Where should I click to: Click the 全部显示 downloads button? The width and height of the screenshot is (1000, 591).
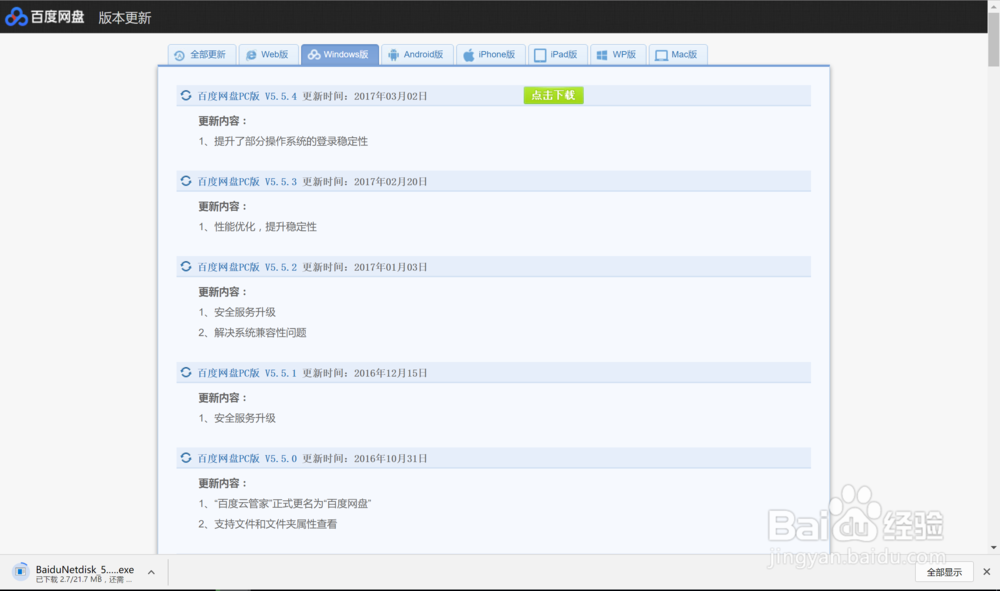[944, 572]
